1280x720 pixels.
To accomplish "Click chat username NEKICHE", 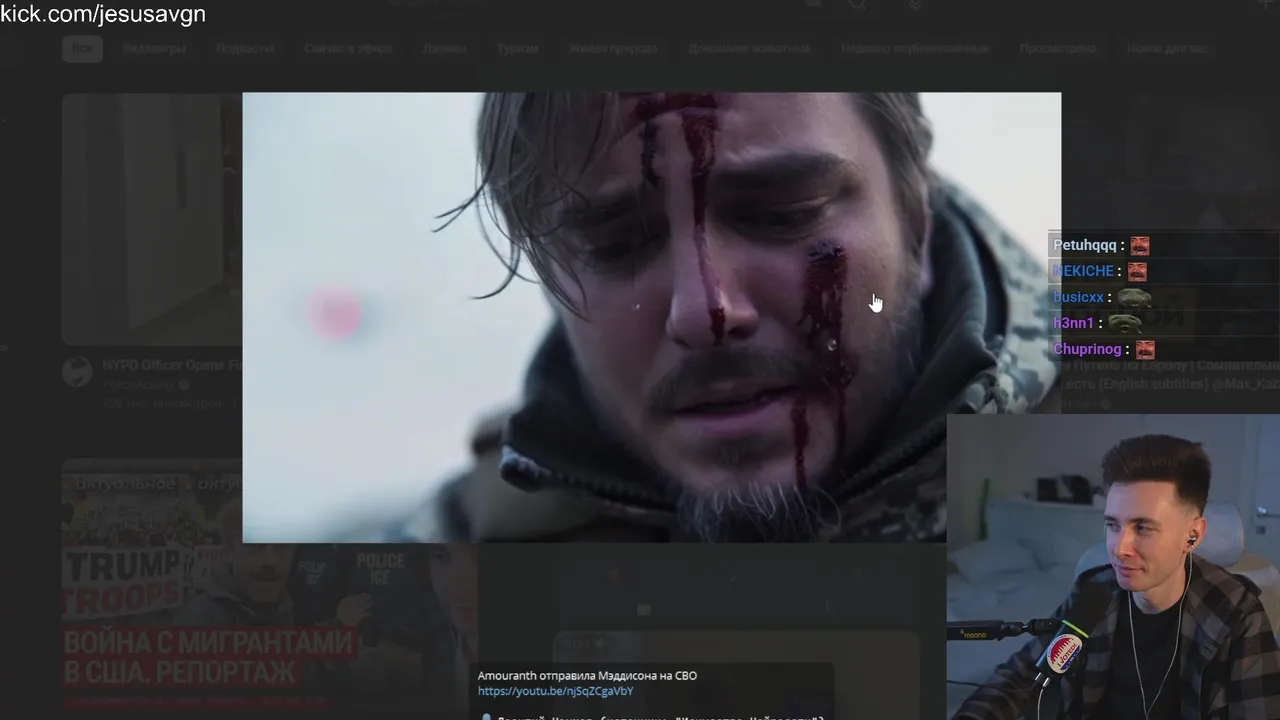I will (1083, 271).
